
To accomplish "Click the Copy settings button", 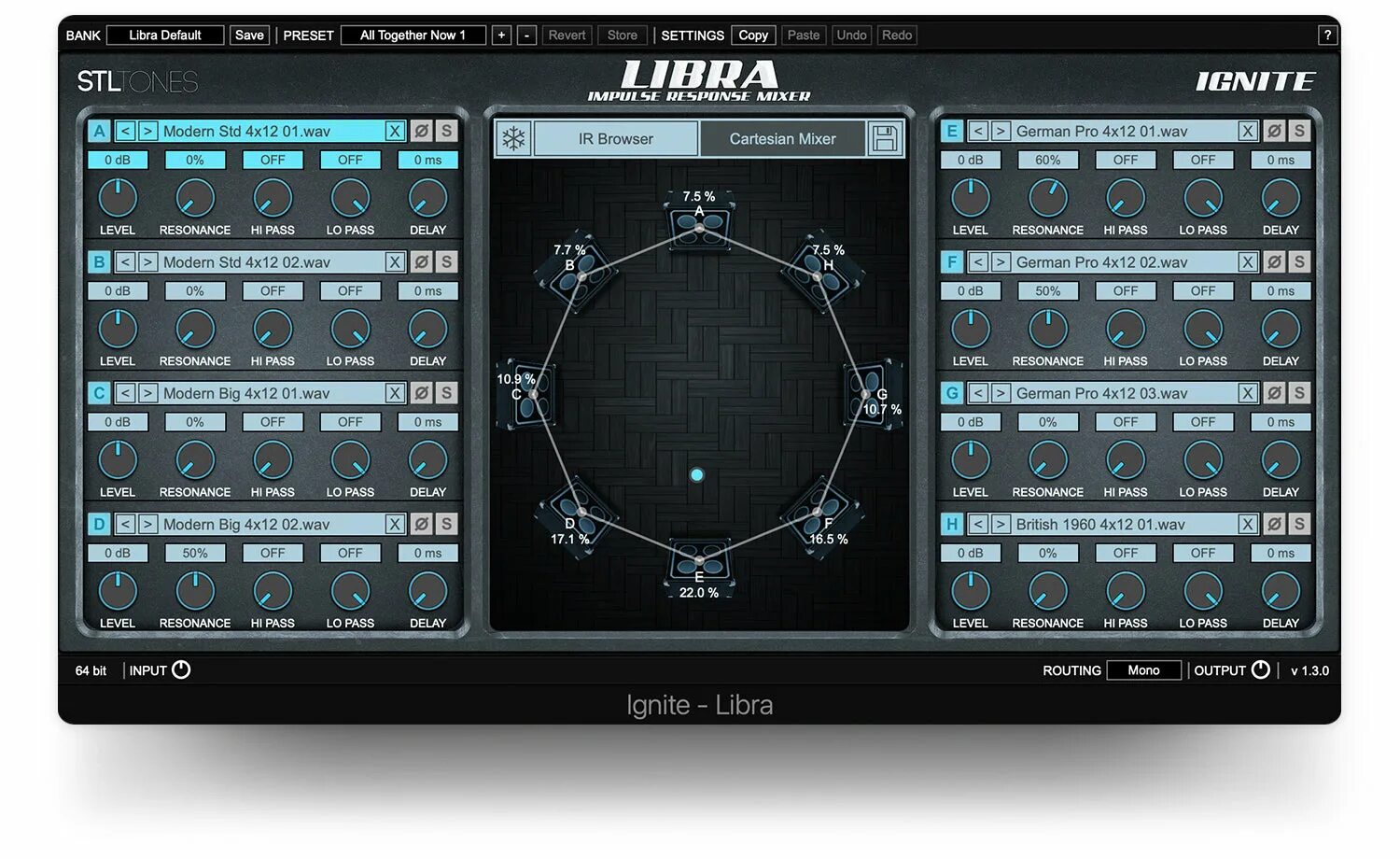I will pos(753,35).
